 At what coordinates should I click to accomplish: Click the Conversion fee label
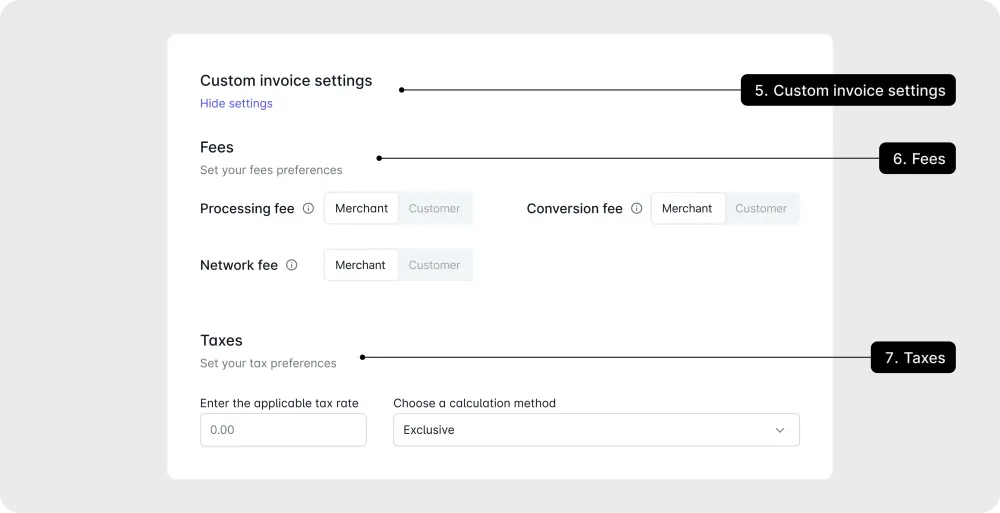[x=575, y=209]
